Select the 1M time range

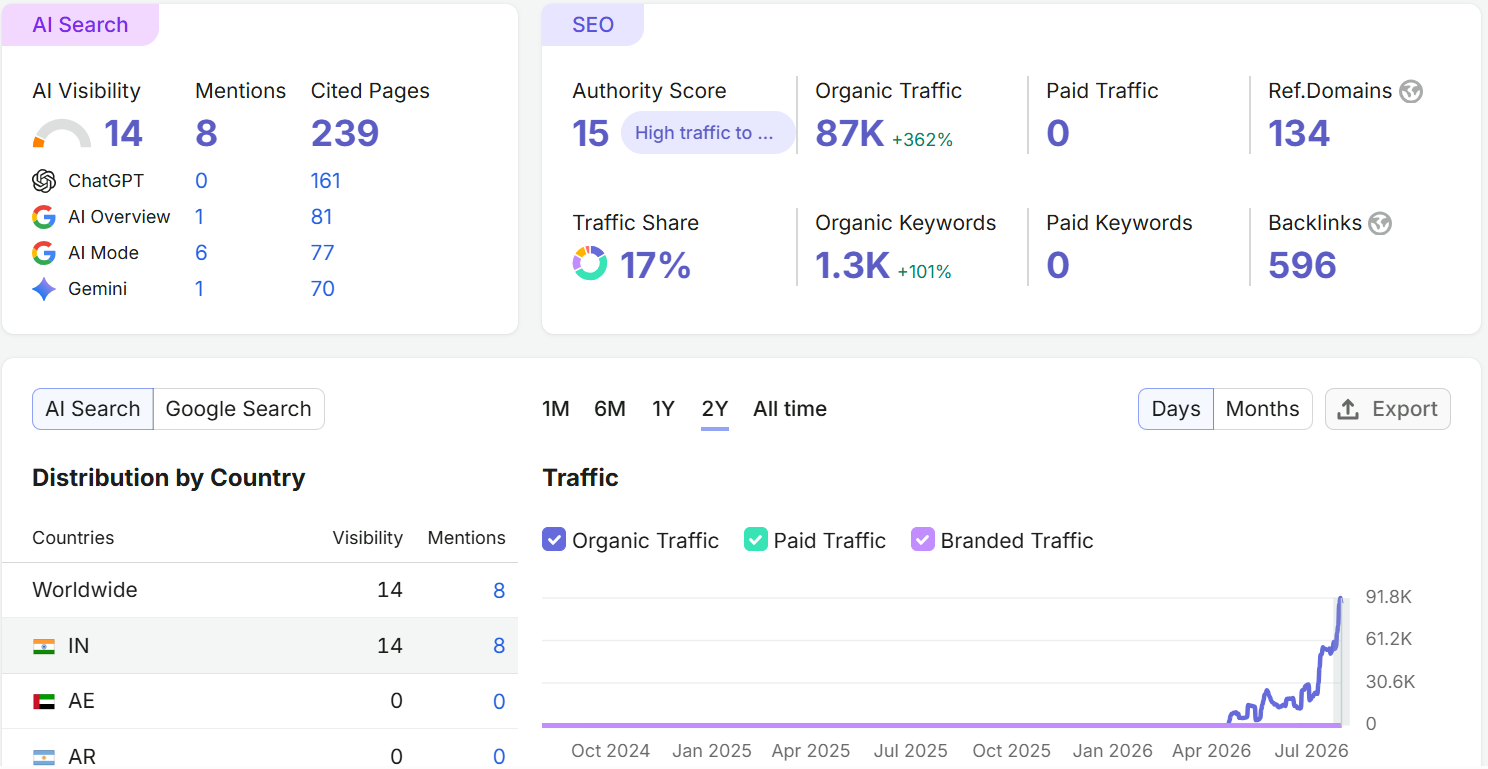[x=556, y=409]
